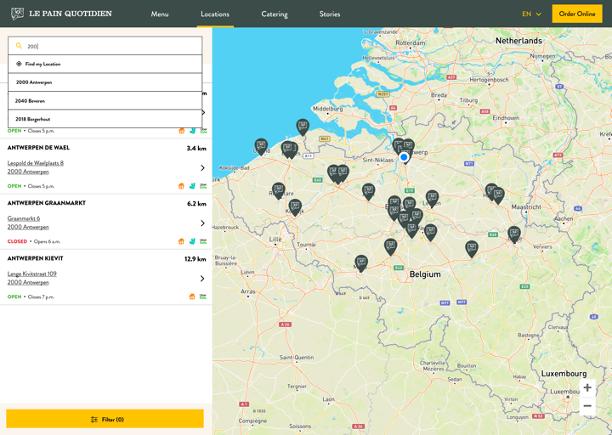The image size is (612, 435).
Task: Click green icon in Antwerpen Graanmarkt row
Action: click(x=203, y=241)
